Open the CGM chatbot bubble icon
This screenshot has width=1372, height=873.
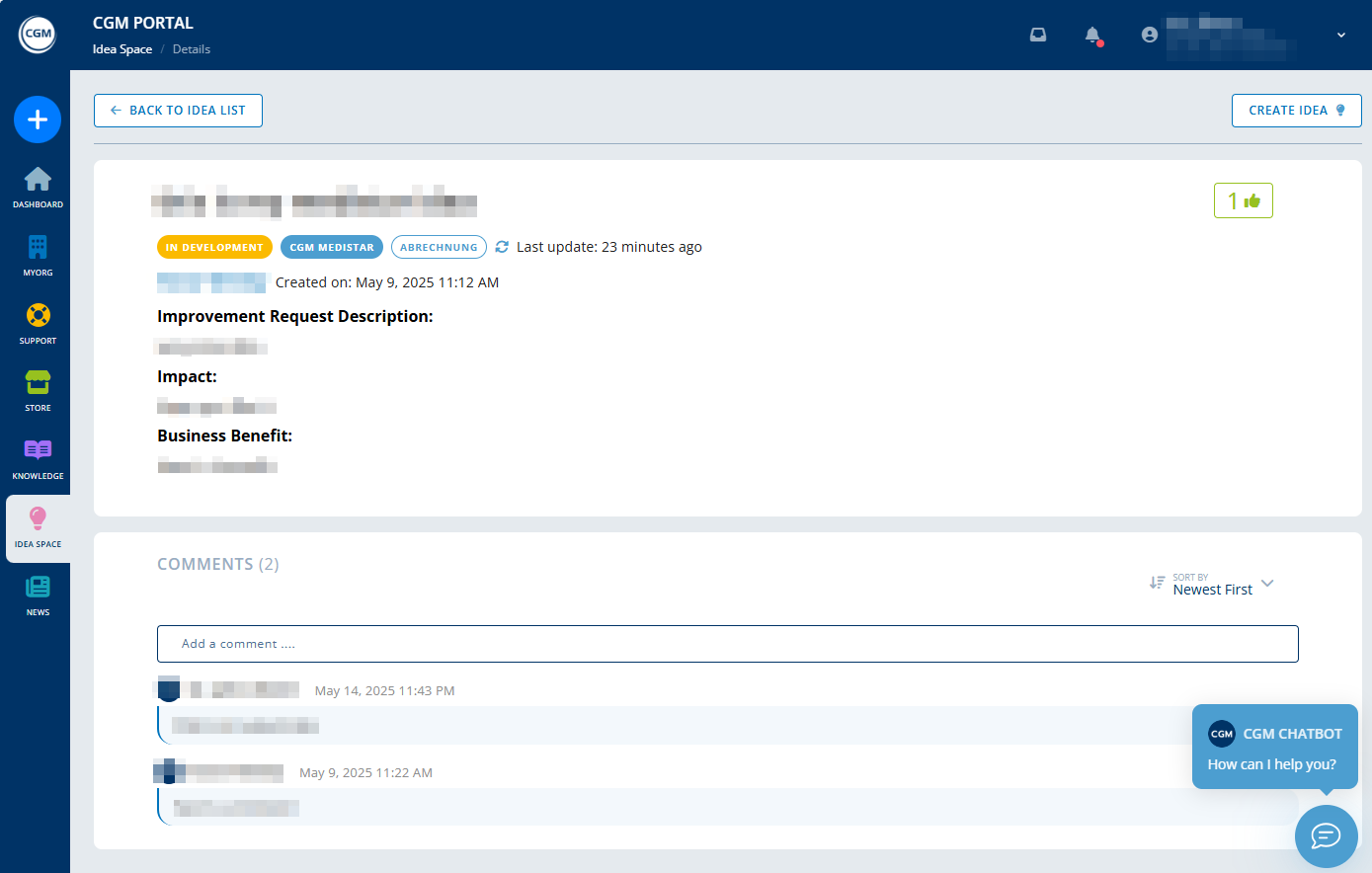point(1326,835)
